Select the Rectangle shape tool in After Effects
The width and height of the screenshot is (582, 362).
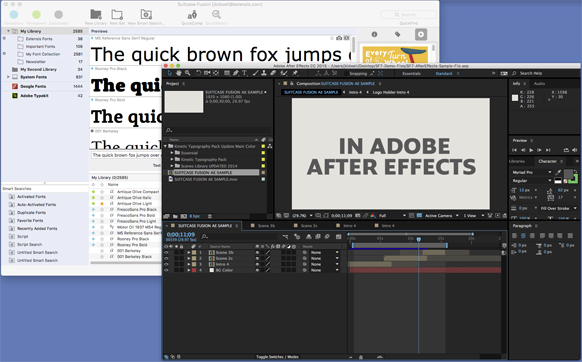pos(227,73)
